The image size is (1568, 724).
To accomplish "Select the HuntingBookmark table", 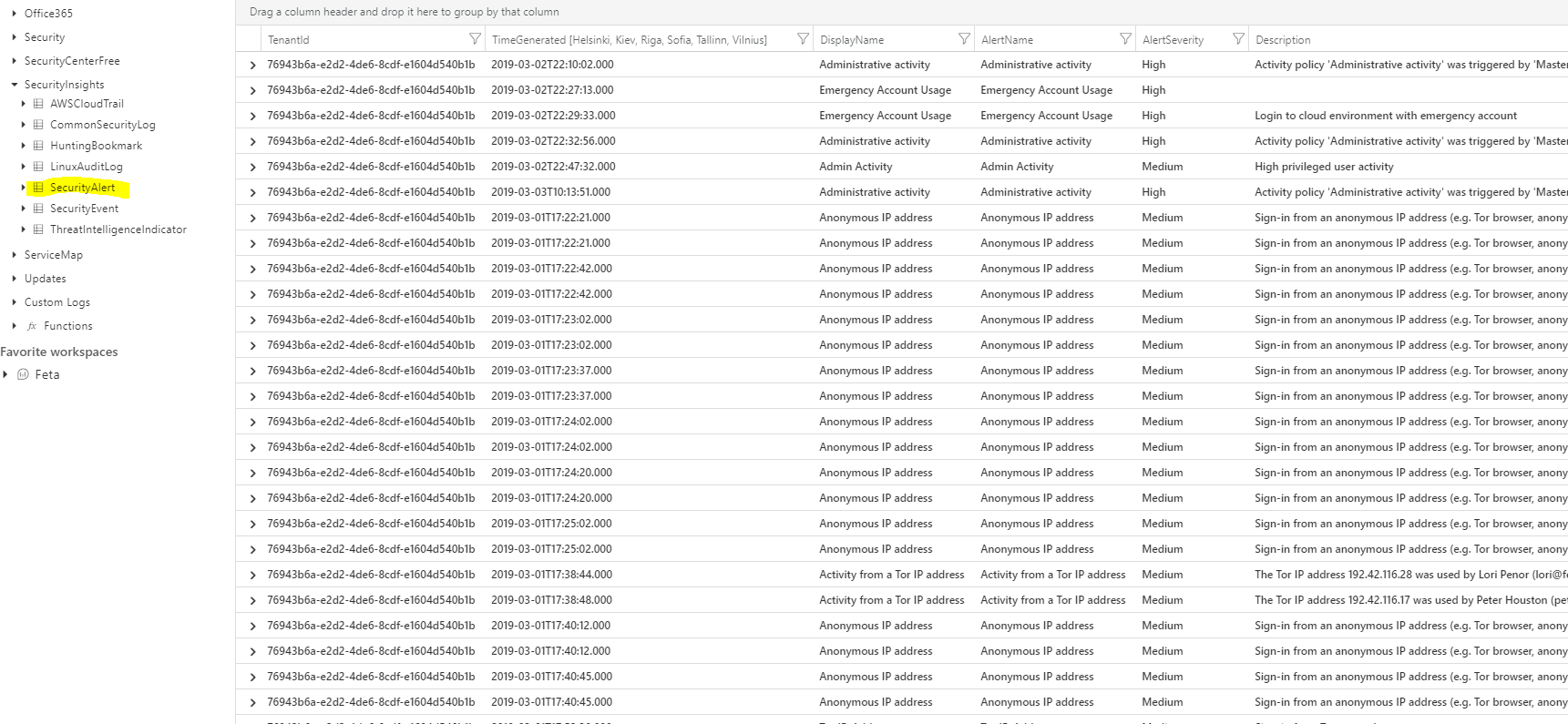I will click(x=96, y=146).
